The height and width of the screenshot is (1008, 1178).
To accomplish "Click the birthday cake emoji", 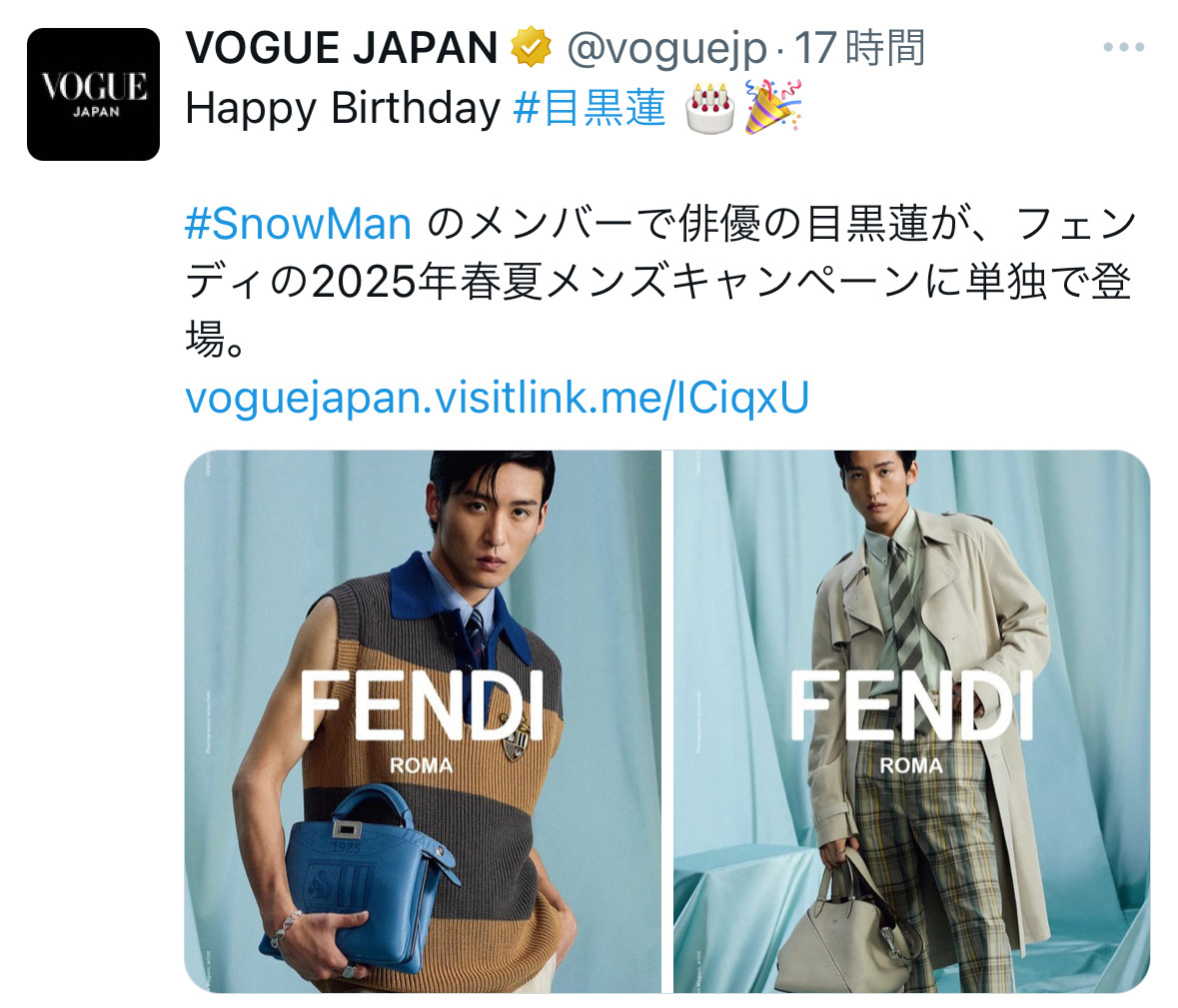I will (710, 108).
